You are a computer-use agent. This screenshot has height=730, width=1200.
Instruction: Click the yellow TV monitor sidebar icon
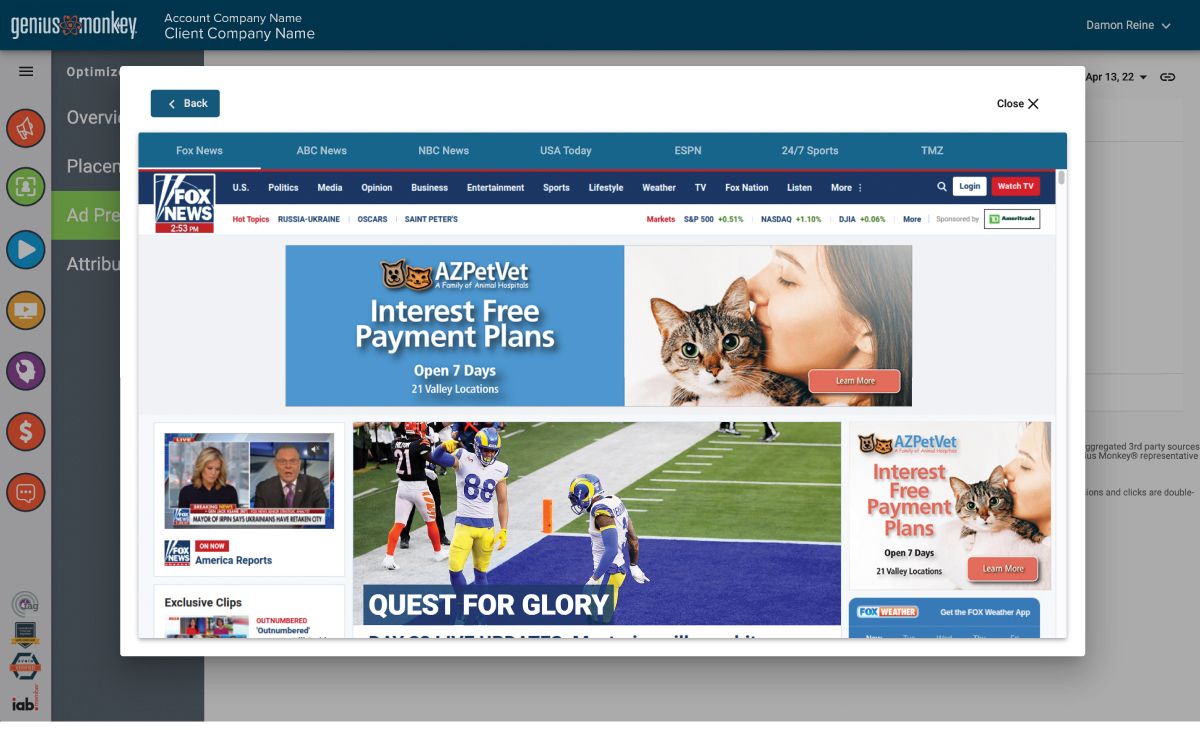26,310
